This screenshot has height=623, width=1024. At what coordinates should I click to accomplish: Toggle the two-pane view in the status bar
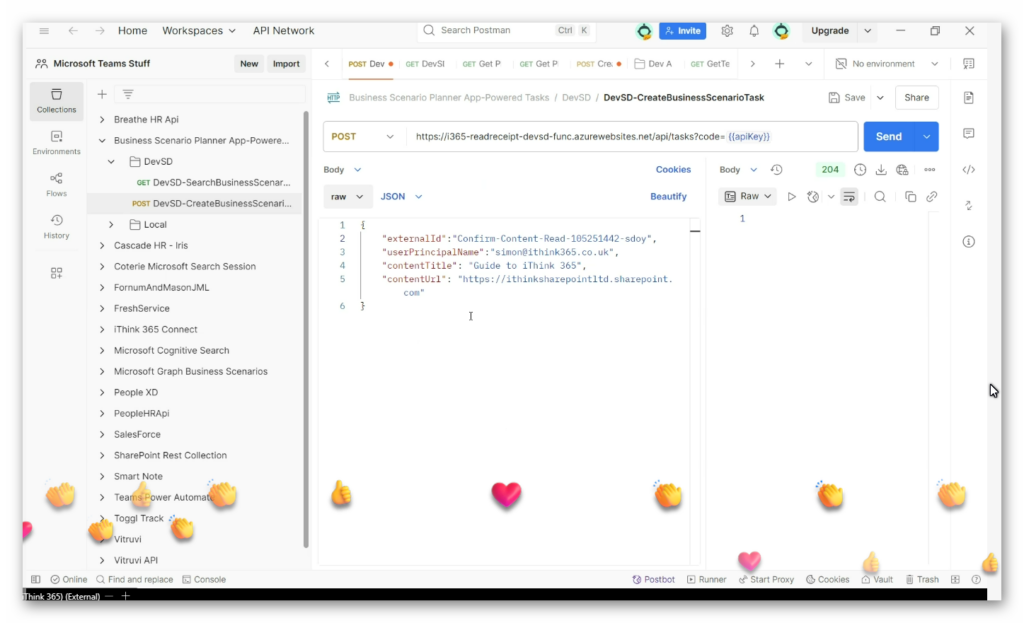click(955, 579)
